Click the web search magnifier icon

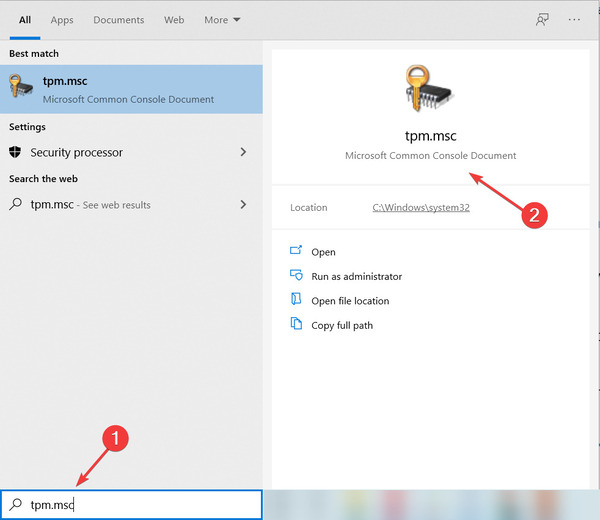coord(15,204)
